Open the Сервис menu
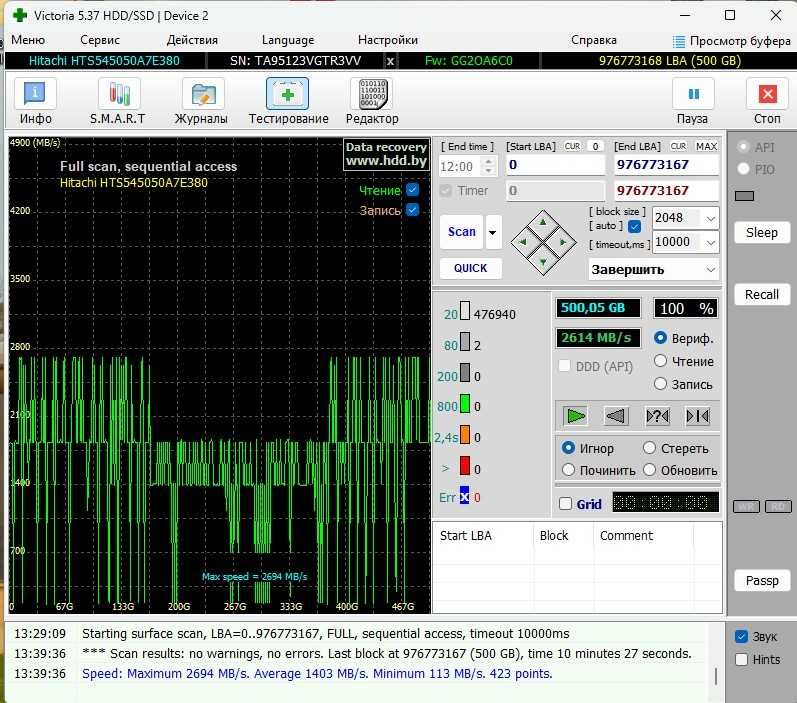This screenshot has height=703, width=797. (x=100, y=40)
